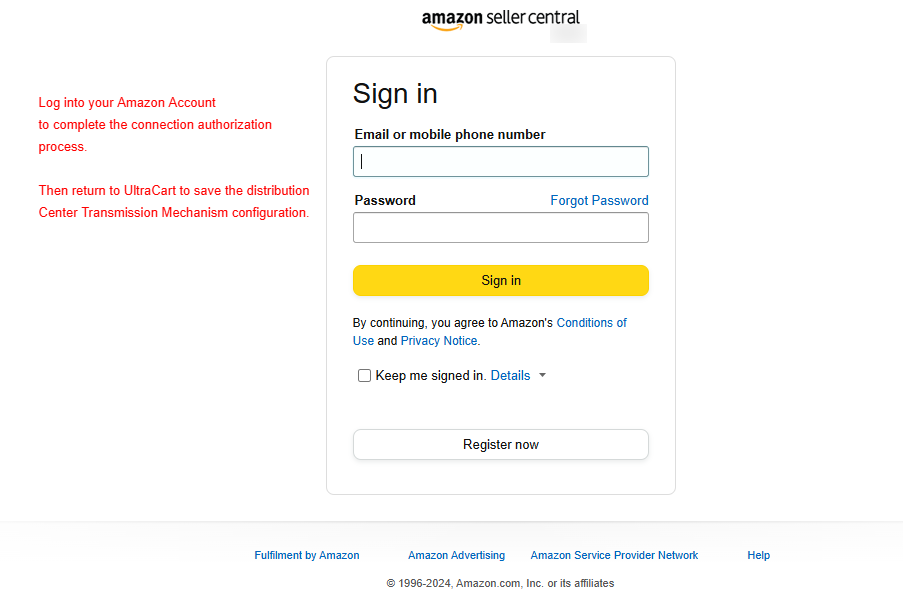Click the Register now button
This screenshot has width=903, height=611.
coord(500,445)
